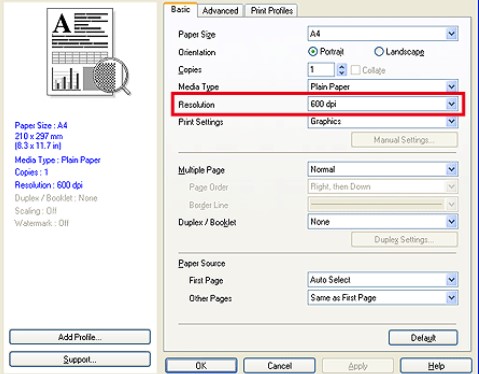Click the Paper Source label
This screenshot has height=374, width=479.
tap(202, 263)
